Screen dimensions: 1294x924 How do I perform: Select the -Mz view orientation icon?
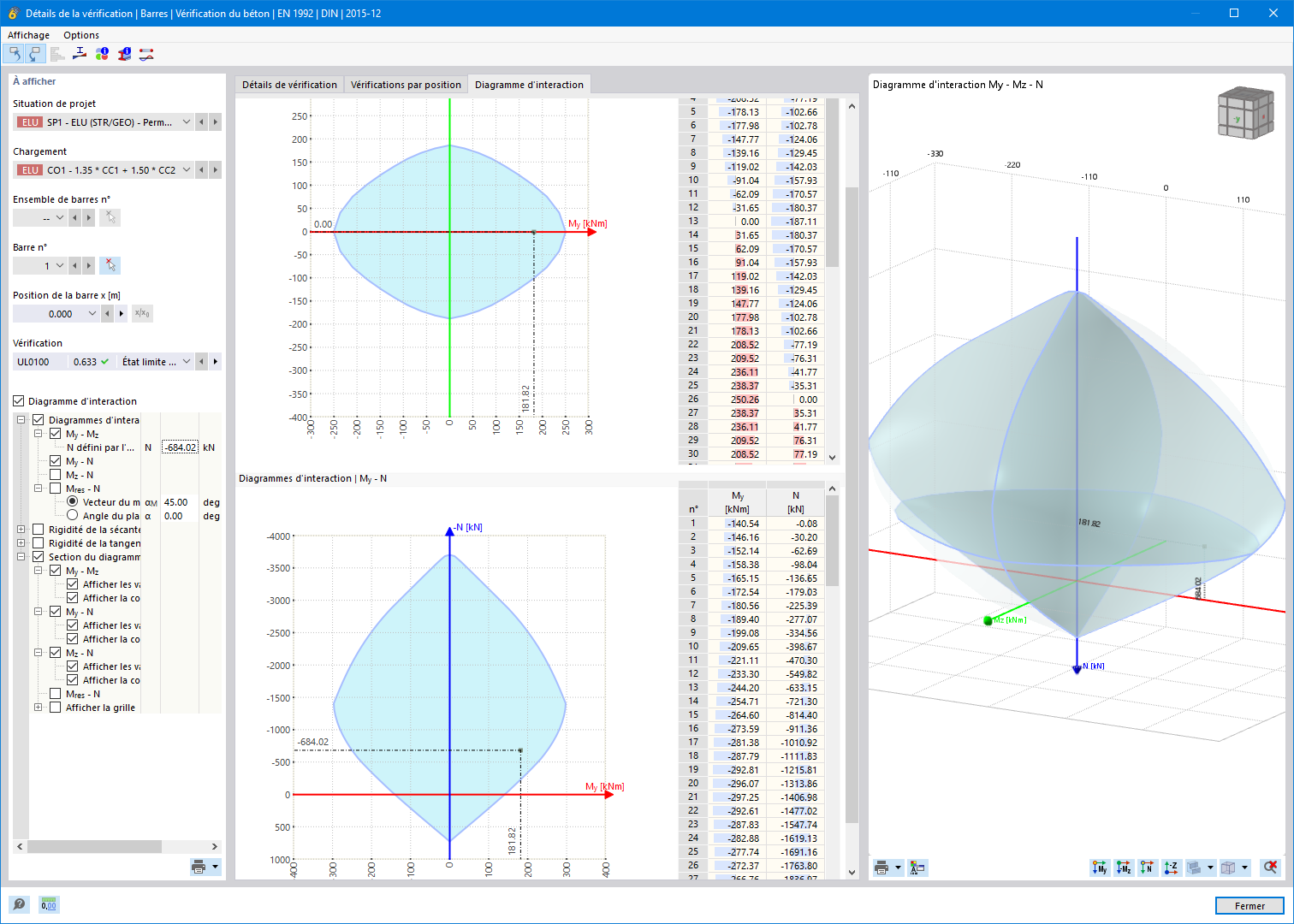pos(1123,868)
